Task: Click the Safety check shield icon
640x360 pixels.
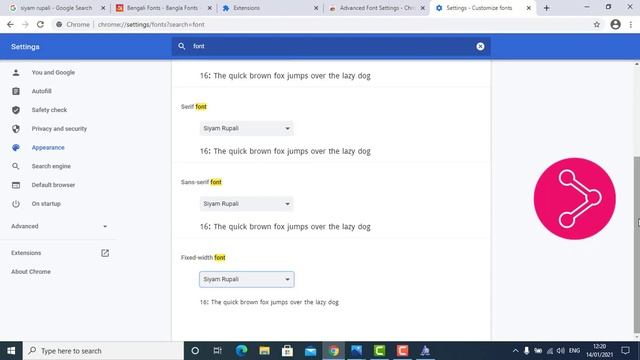Action: coord(16,110)
